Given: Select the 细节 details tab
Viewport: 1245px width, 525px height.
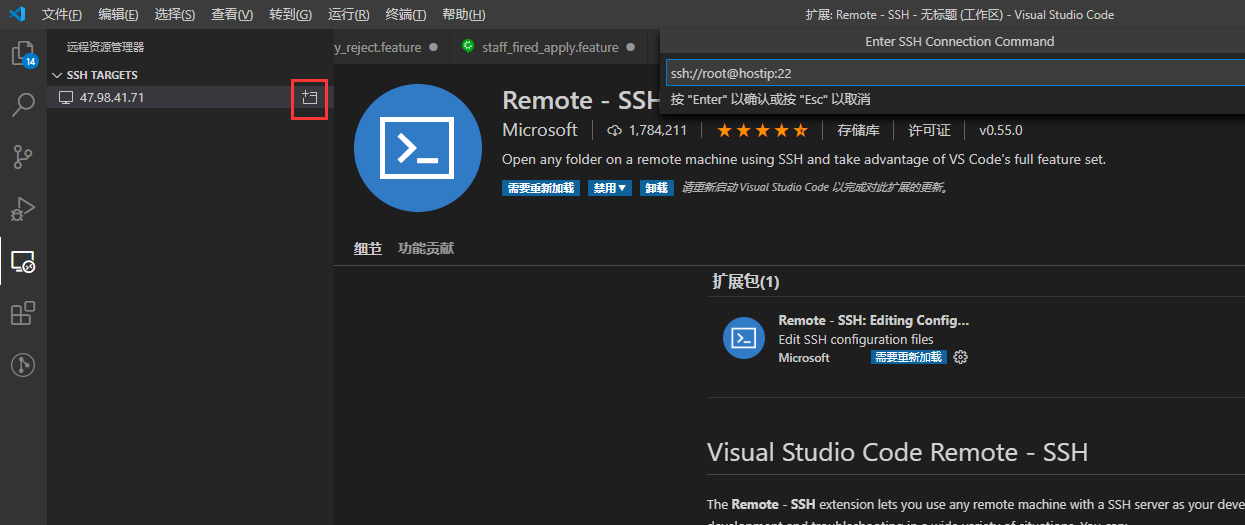Looking at the screenshot, I should click(x=368, y=248).
